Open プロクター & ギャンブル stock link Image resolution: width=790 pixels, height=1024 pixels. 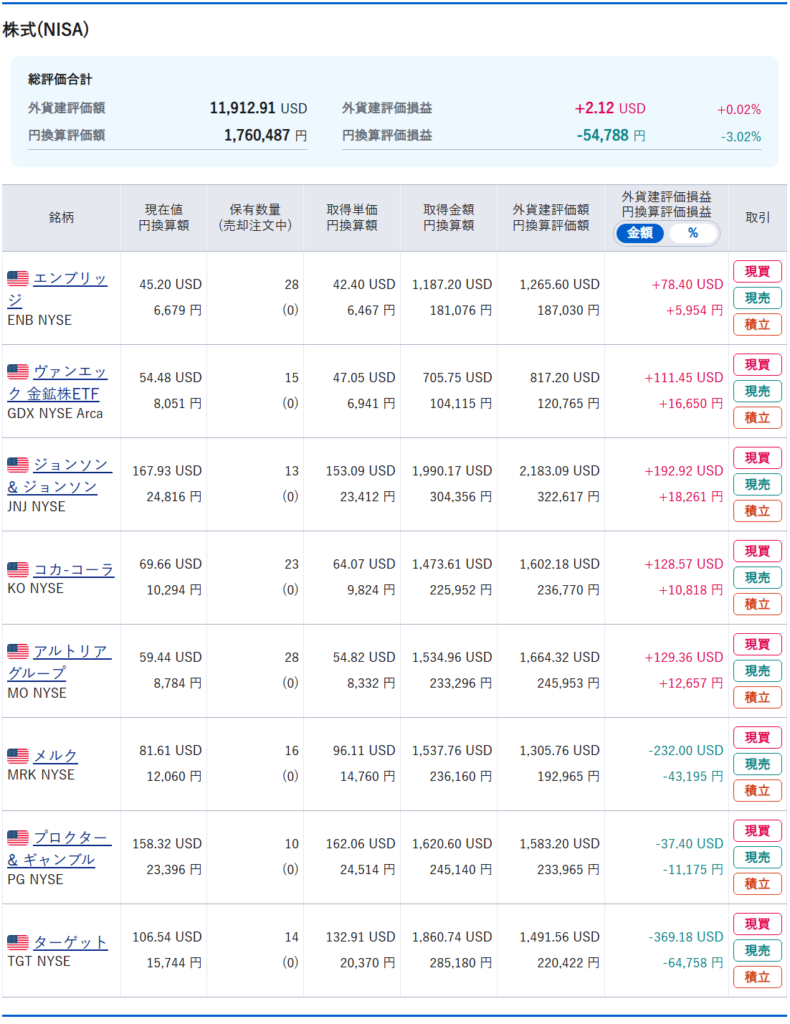click(x=59, y=848)
